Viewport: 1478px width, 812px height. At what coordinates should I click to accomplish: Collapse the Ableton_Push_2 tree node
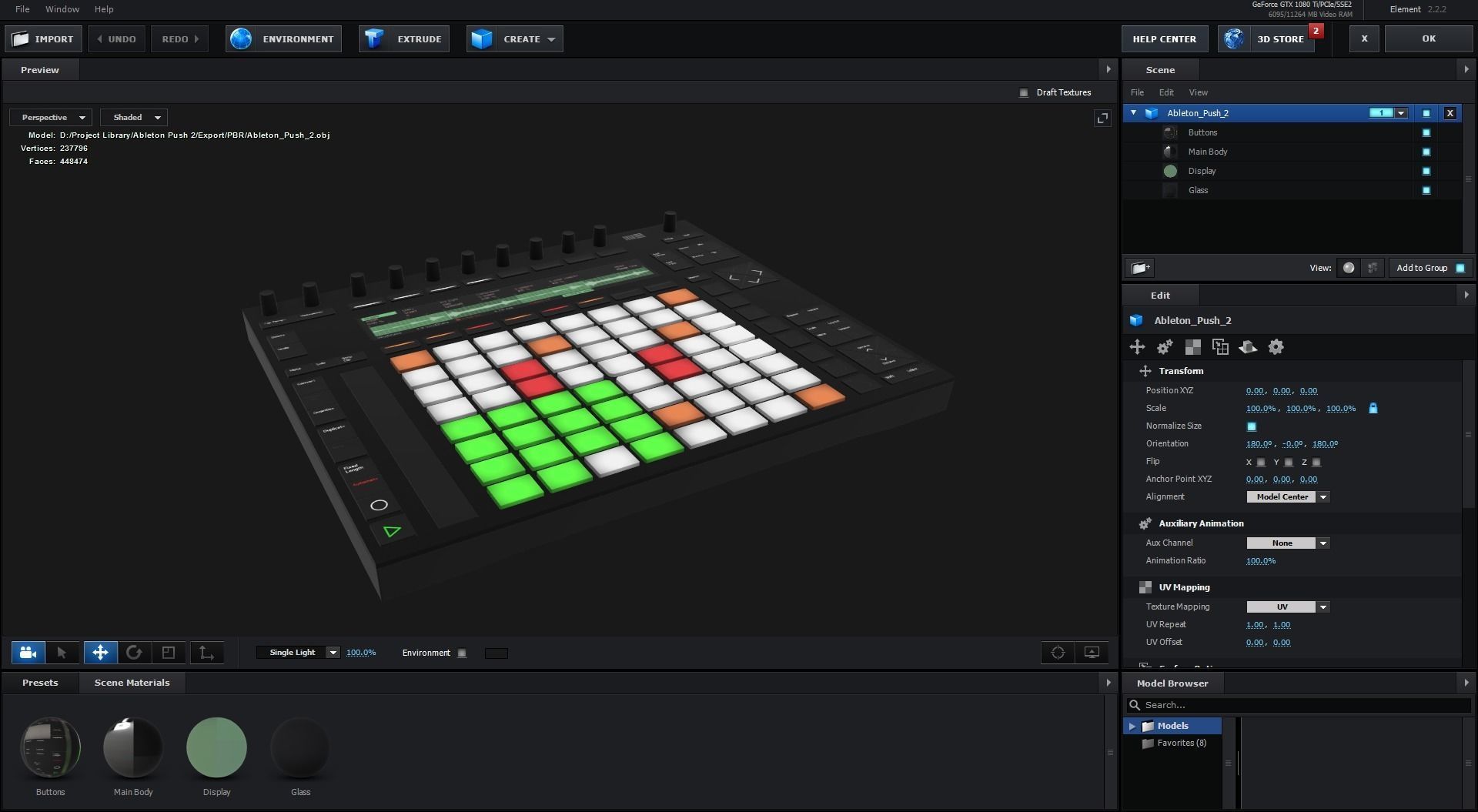(1133, 113)
